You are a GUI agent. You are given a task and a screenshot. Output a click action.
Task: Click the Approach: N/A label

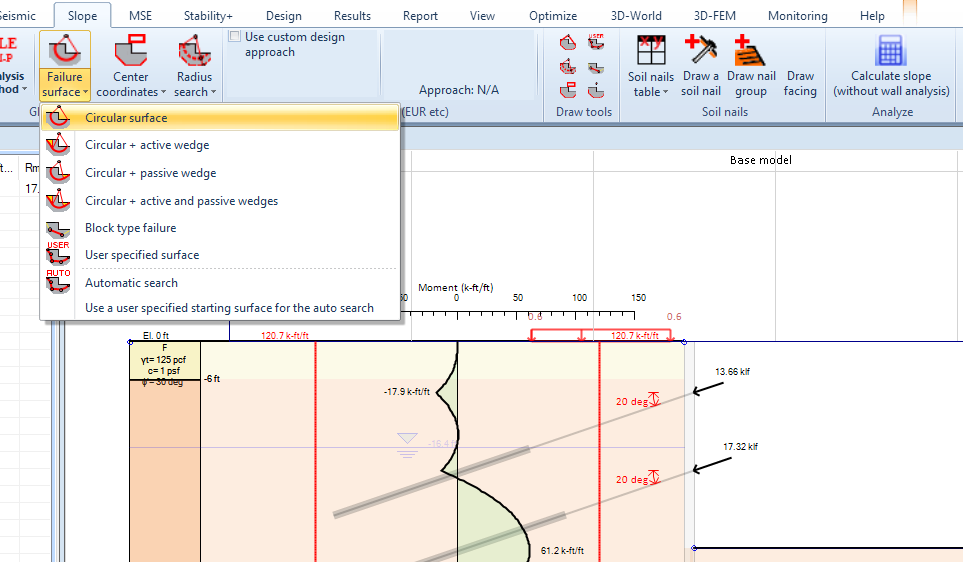(x=459, y=90)
